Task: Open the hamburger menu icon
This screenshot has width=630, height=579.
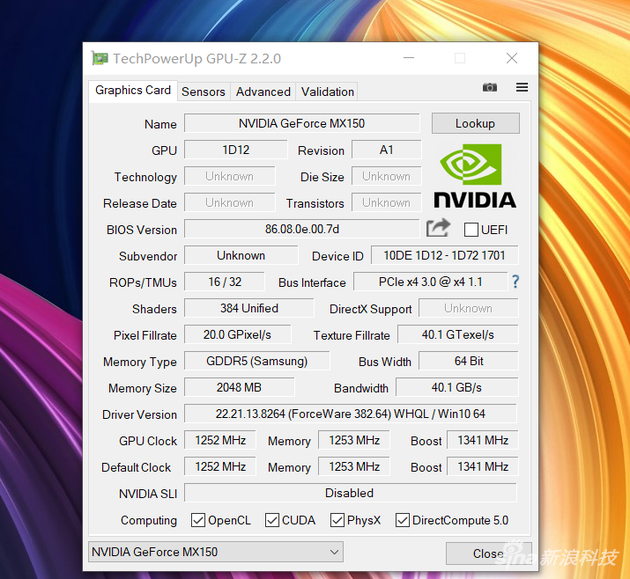Action: tap(522, 87)
